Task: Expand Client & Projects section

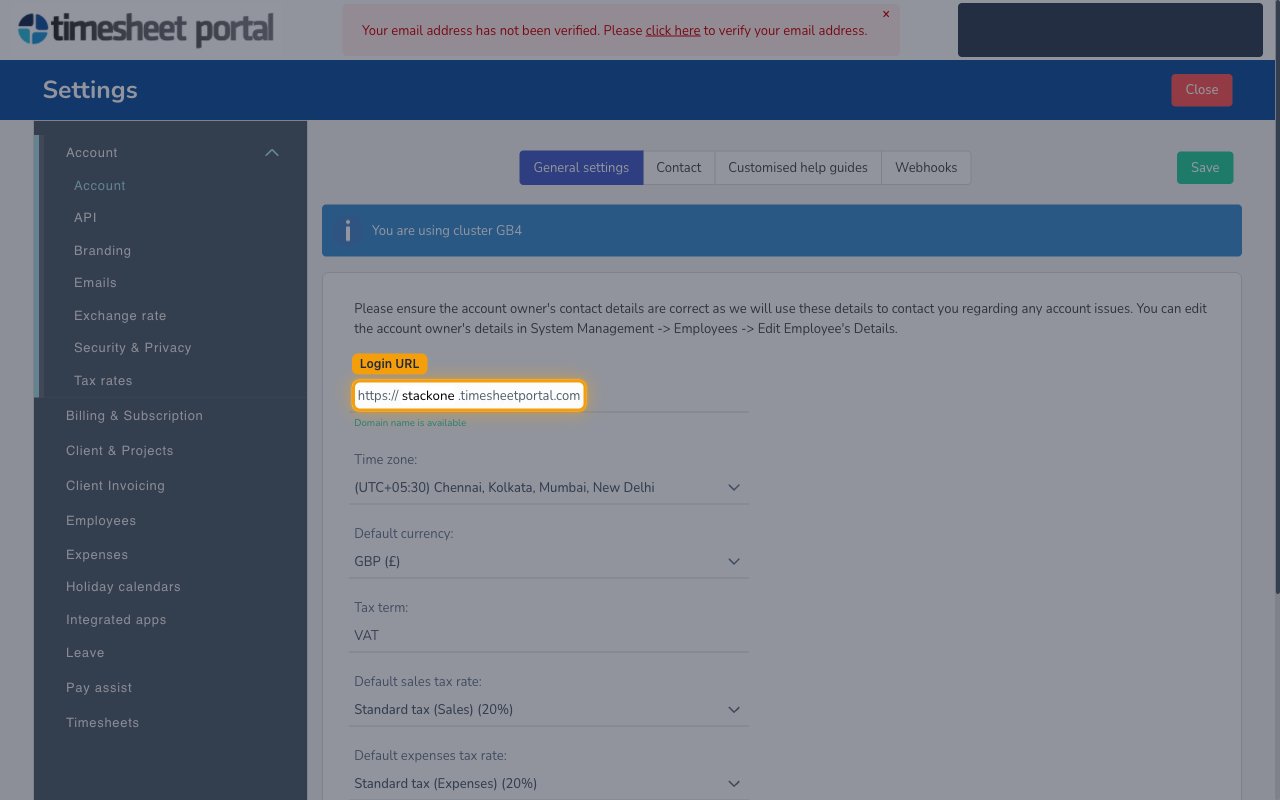Action: click(120, 451)
